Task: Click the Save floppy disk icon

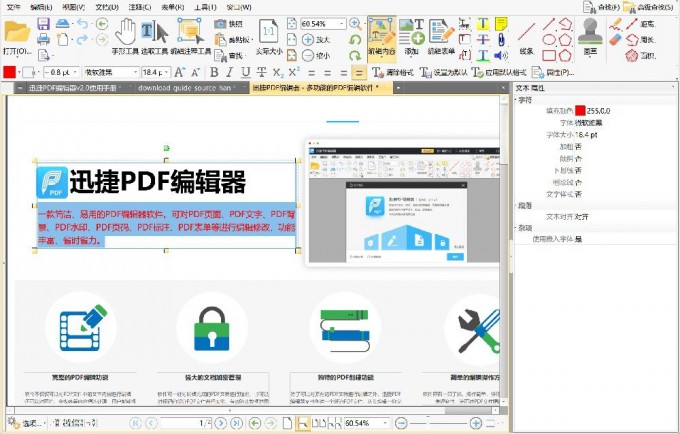Action: tap(43, 23)
